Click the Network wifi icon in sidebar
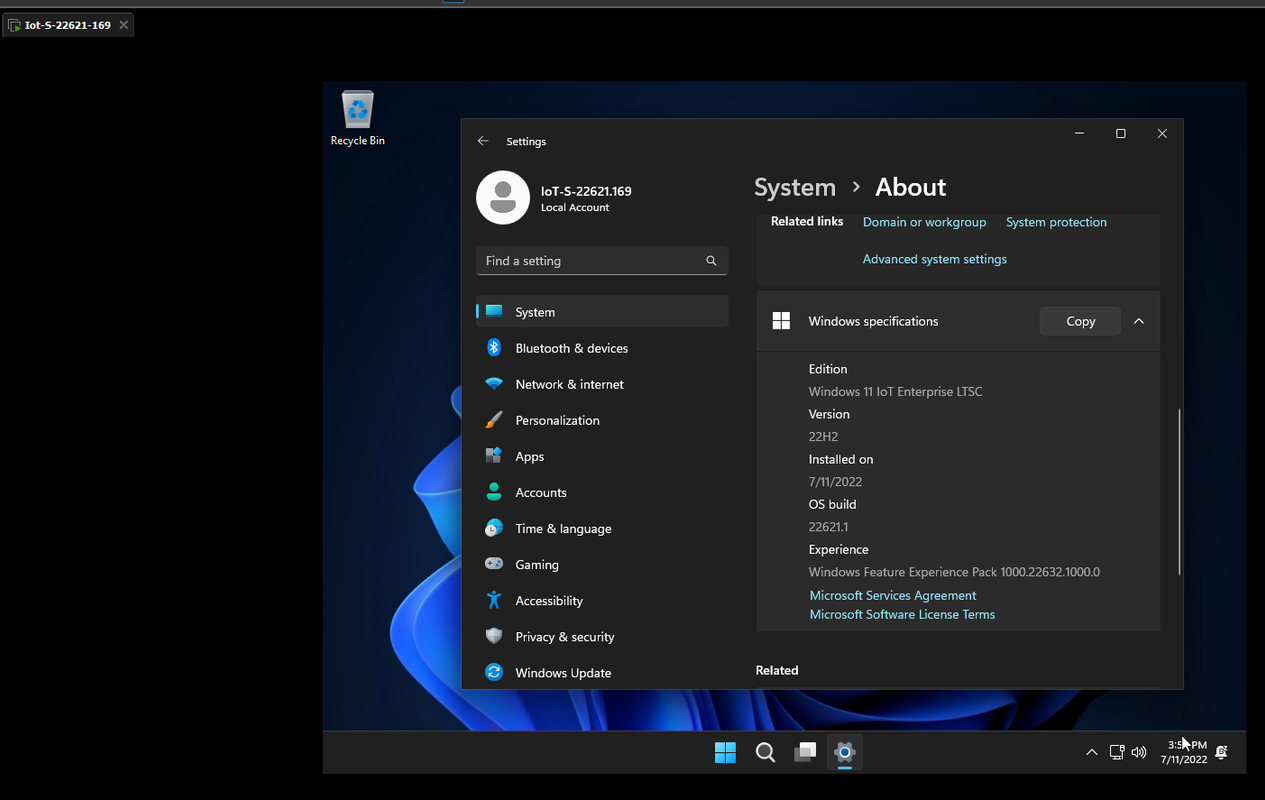This screenshot has height=800, width=1265. 494,384
